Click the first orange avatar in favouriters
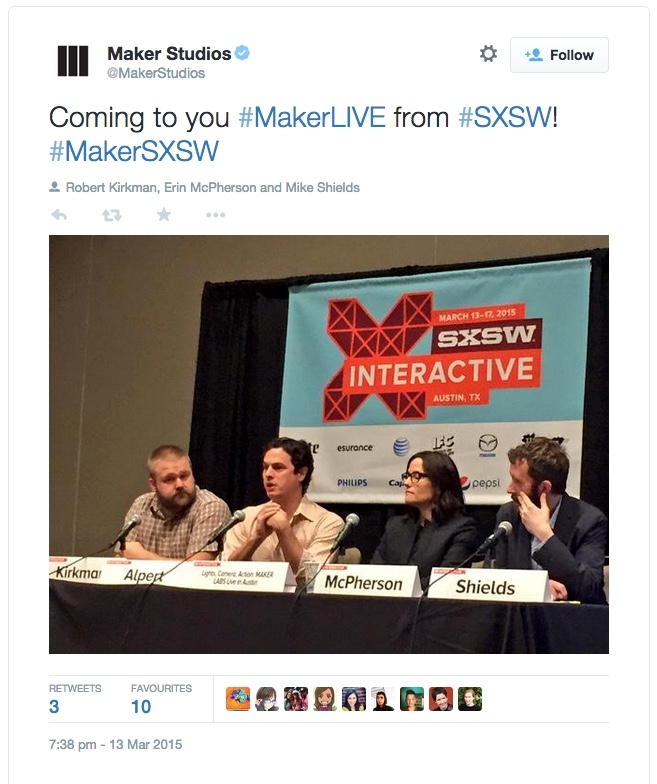 click(x=238, y=698)
